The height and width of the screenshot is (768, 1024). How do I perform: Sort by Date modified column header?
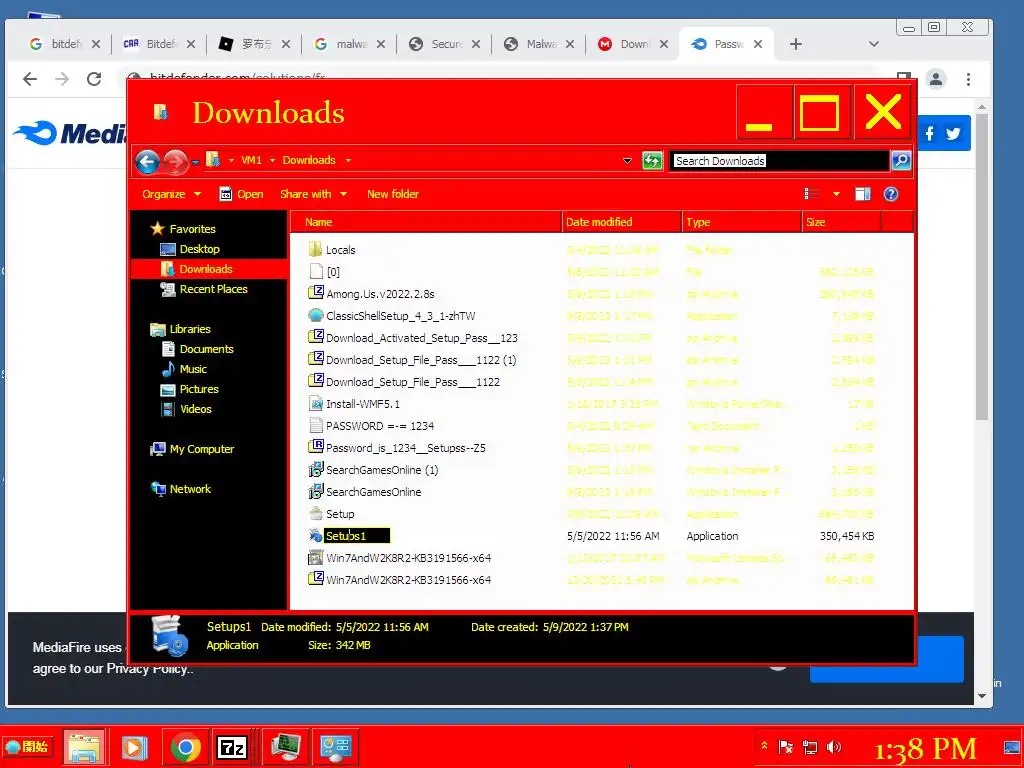point(621,222)
